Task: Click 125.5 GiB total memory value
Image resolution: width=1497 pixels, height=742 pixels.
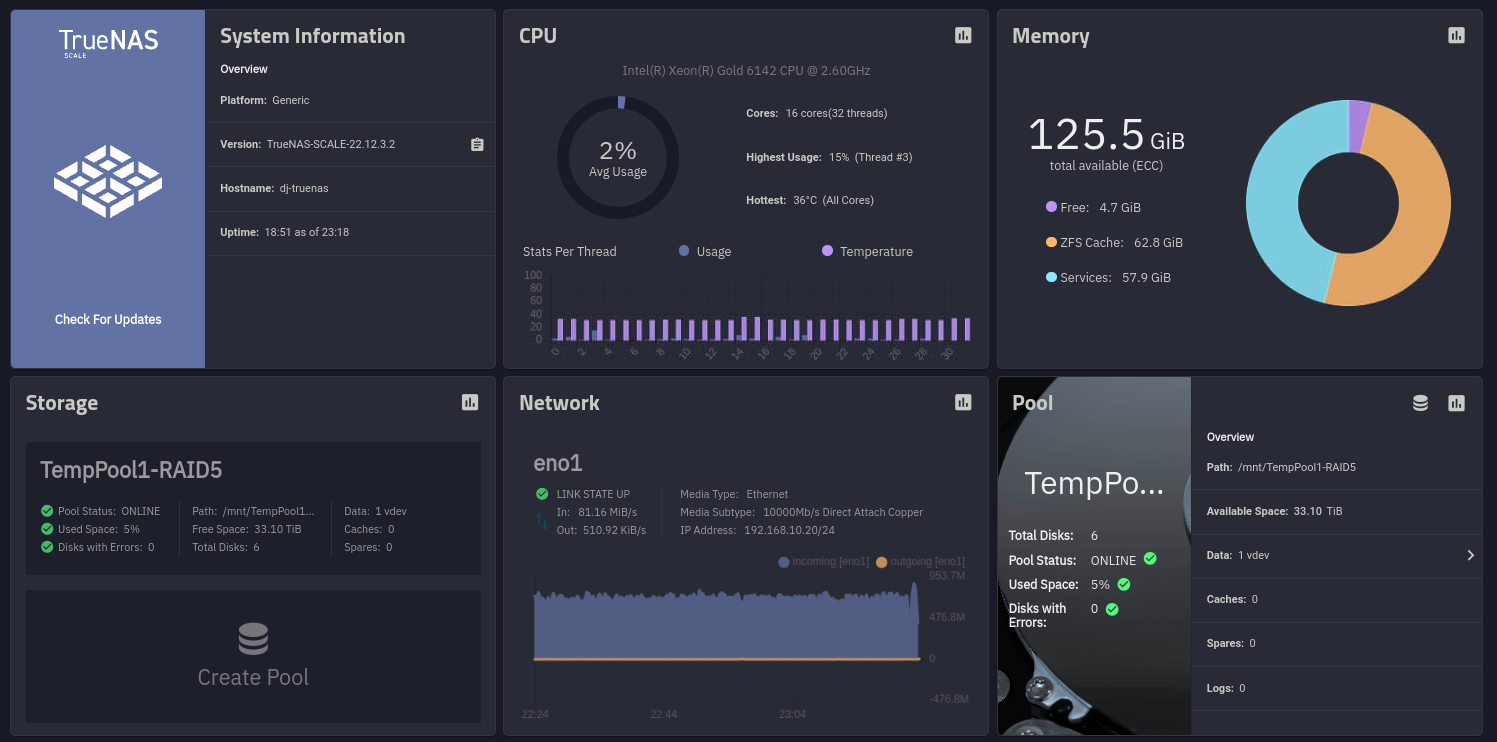Action: [x=1106, y=134]
